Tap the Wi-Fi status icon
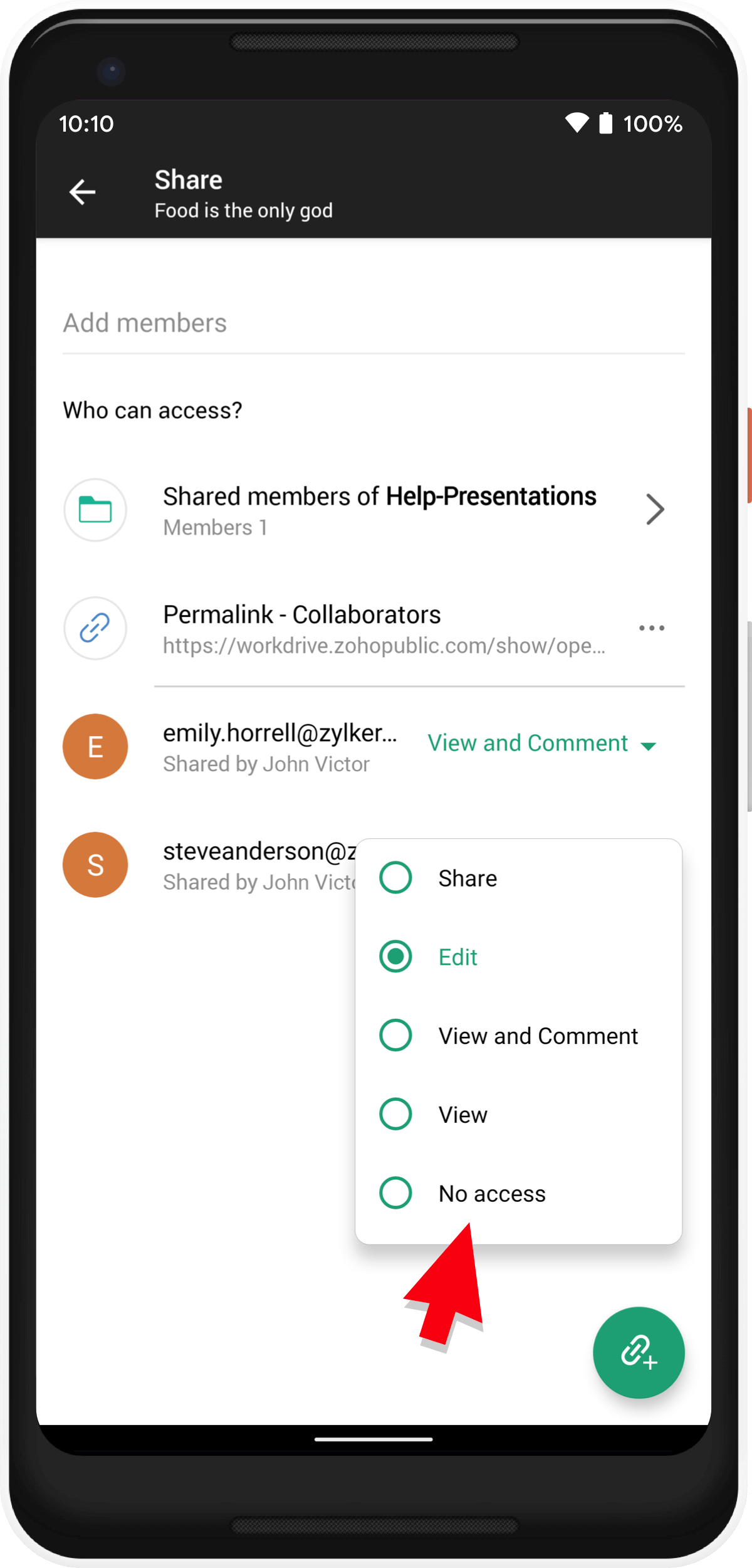 (577, 123)
